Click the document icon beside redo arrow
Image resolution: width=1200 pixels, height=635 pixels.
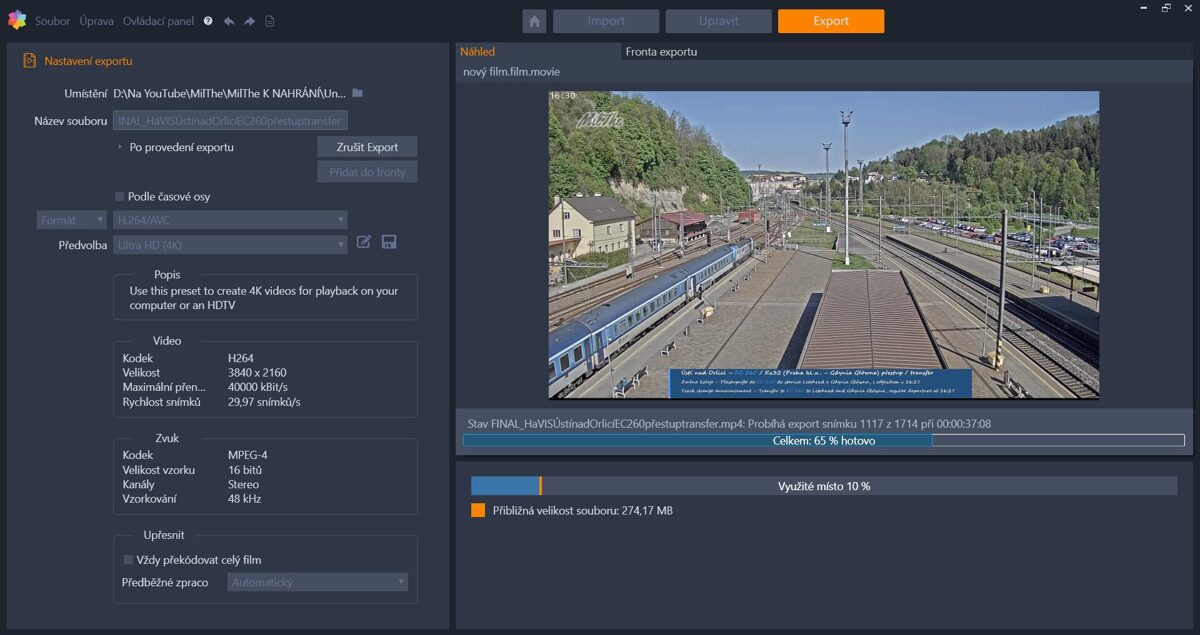pyautogui.click(x=270, y=21)
